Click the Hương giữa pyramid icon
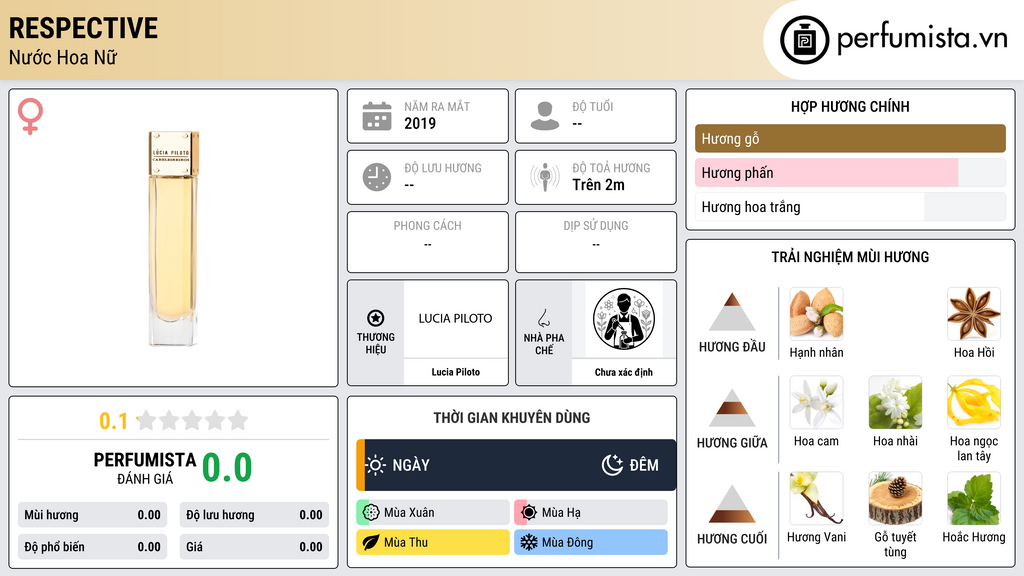1024x576 pixels. click(x=732, y=408)
